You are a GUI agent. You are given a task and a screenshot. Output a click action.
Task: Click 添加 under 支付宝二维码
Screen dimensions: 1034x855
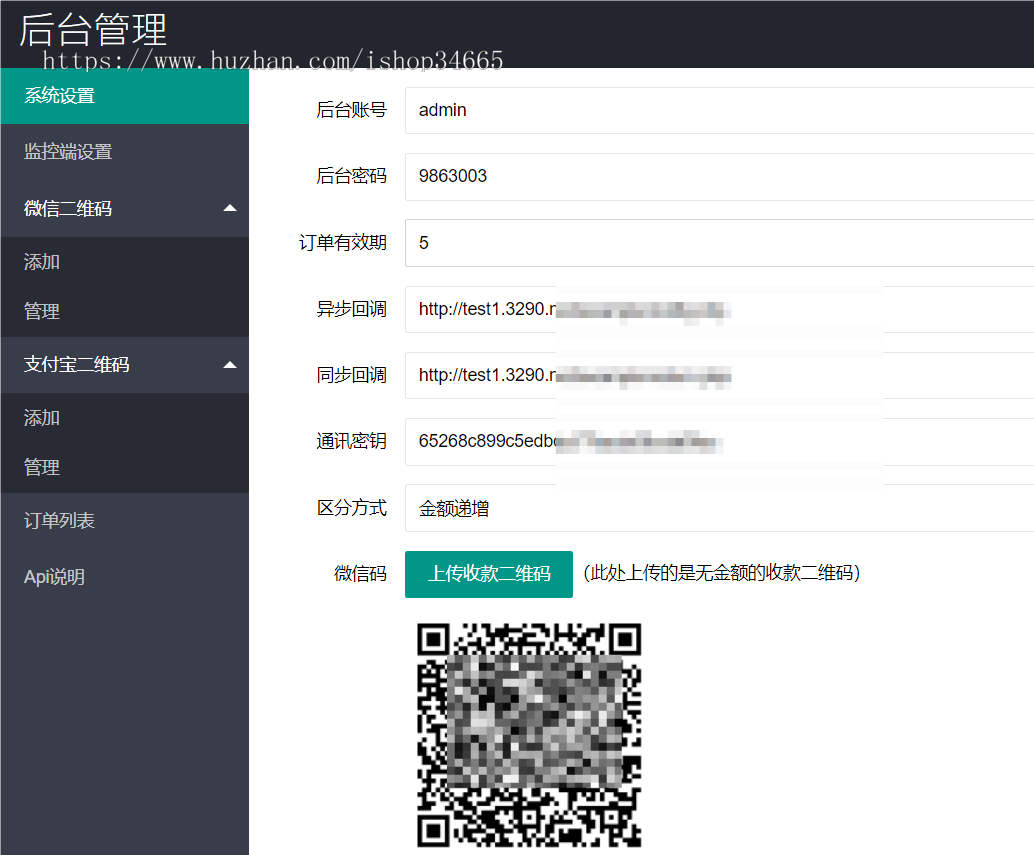(125, 418)
